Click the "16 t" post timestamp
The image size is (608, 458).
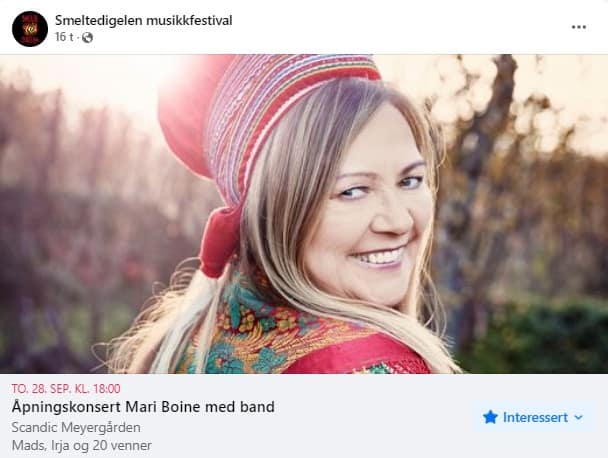64,38
